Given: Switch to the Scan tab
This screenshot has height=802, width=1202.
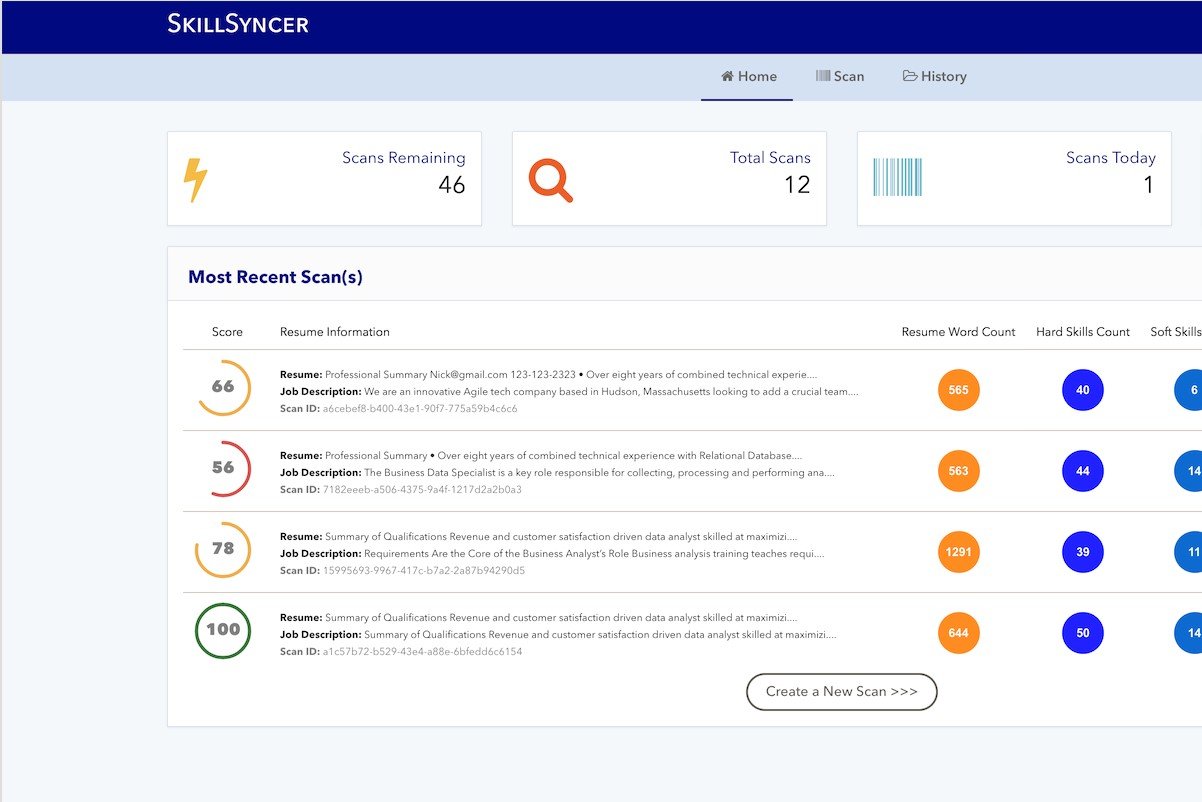Looking at the screenshot, I should click(840, 76).
